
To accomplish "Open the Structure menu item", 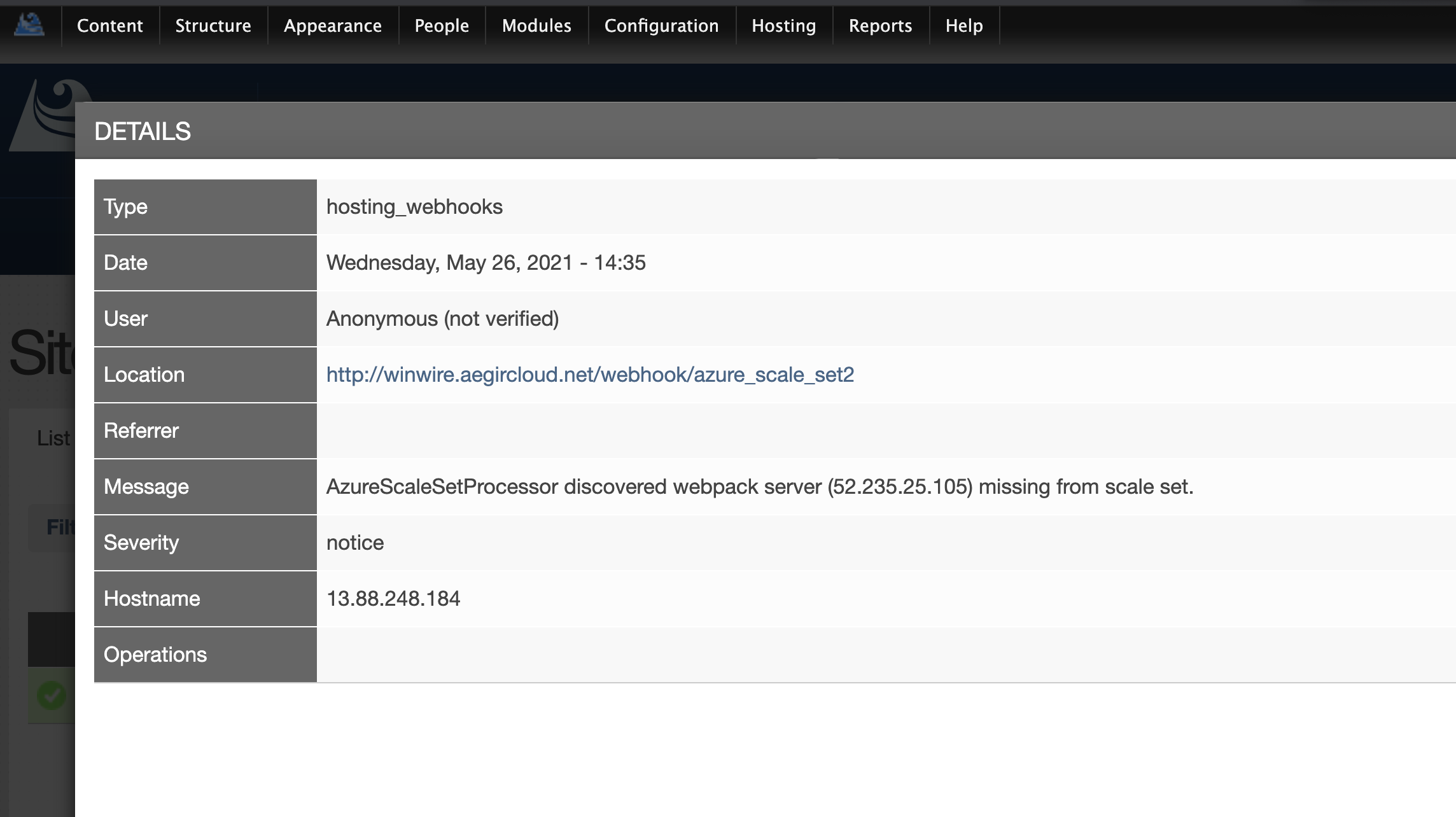I will [212, 25].
